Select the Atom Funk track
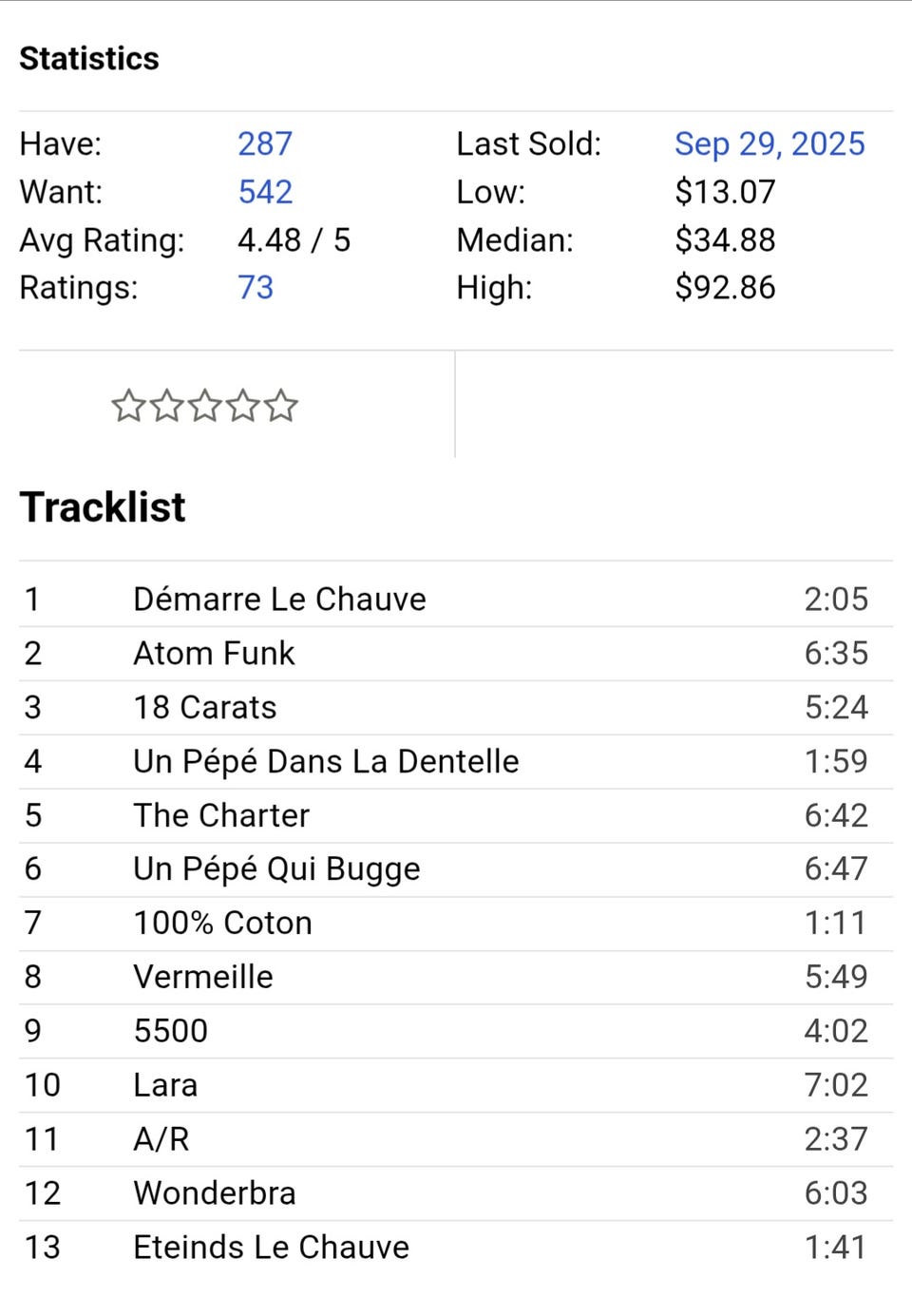Screen dimensions: 912x1316 (214, 654)
